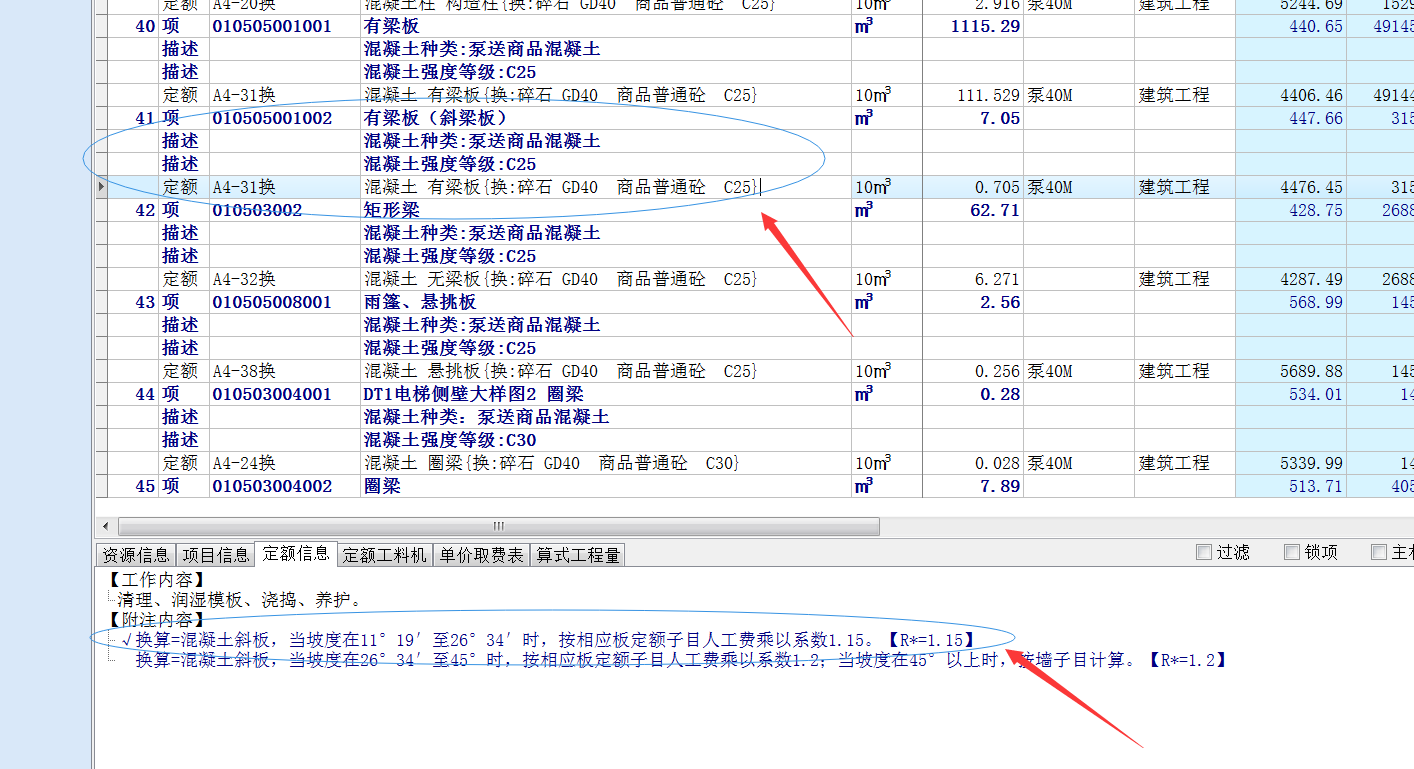The height and width of the screenshot is (769, 1414).
Task: Switch to the 资源信息 tab
Action: pos(136,554)
